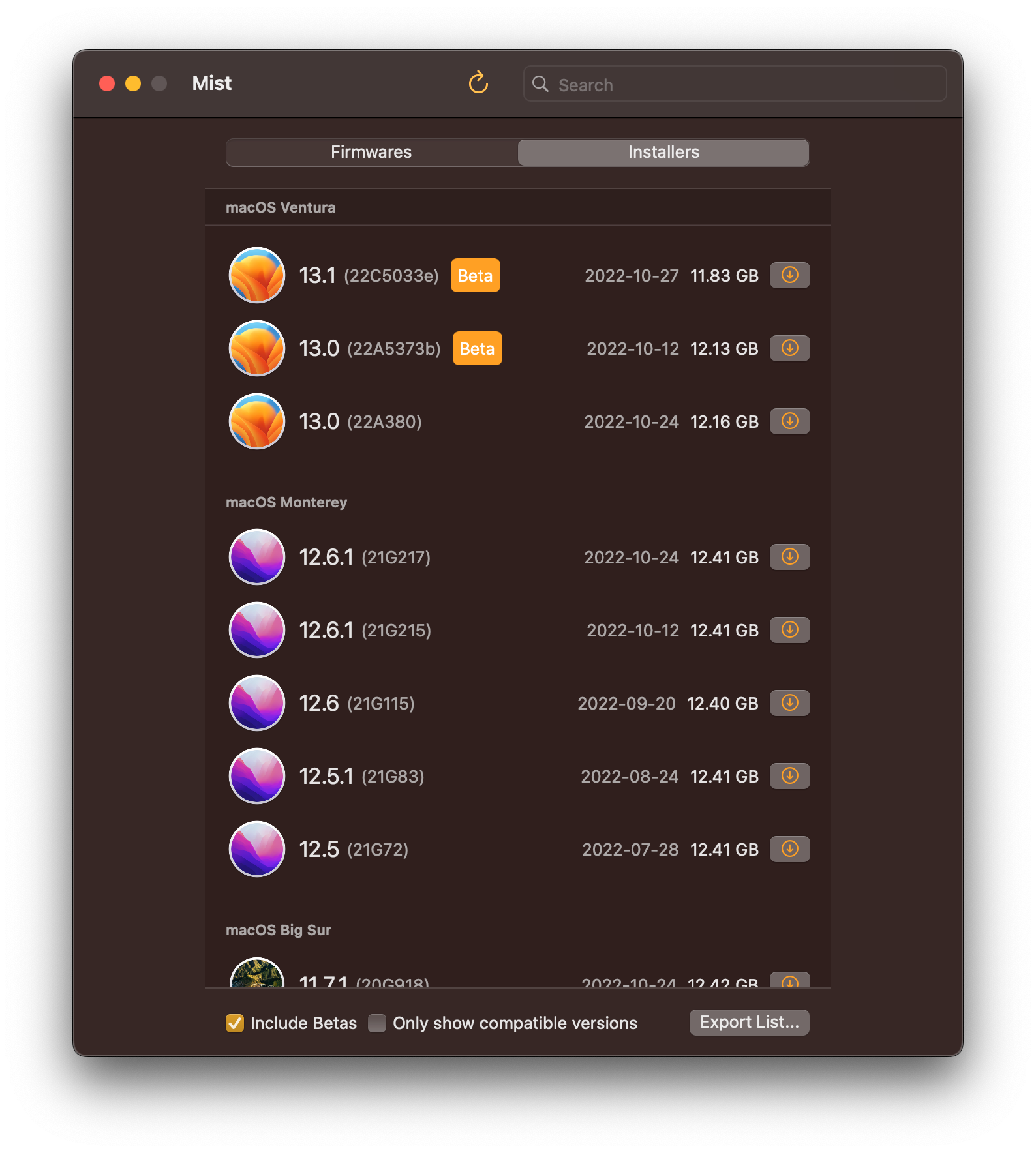Click the Monterey icon for 12.6.1 (21G217)
The width and height of the screenshot is (1036, 1153).
pos(257,557)
